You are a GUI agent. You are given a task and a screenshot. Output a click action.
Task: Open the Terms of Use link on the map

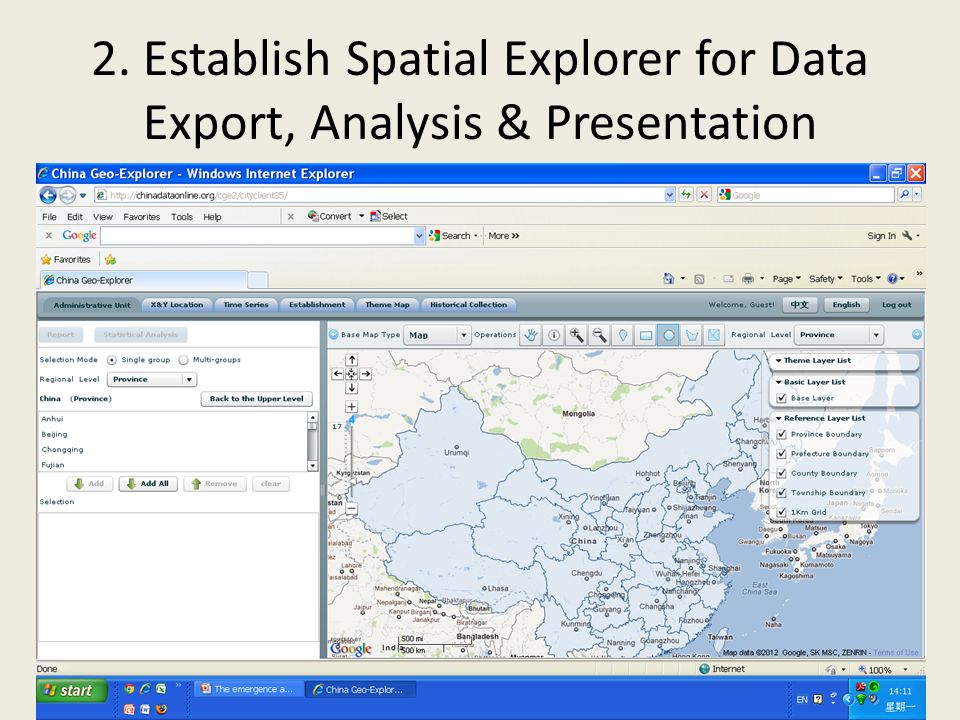point(896,653)
